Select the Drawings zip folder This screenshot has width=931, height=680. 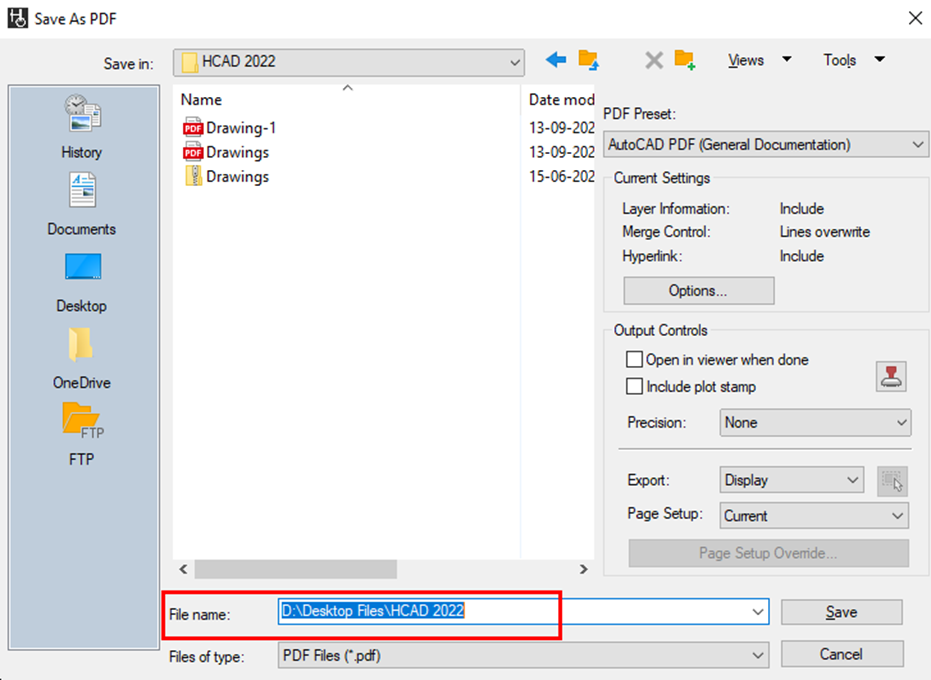point(226,176)
